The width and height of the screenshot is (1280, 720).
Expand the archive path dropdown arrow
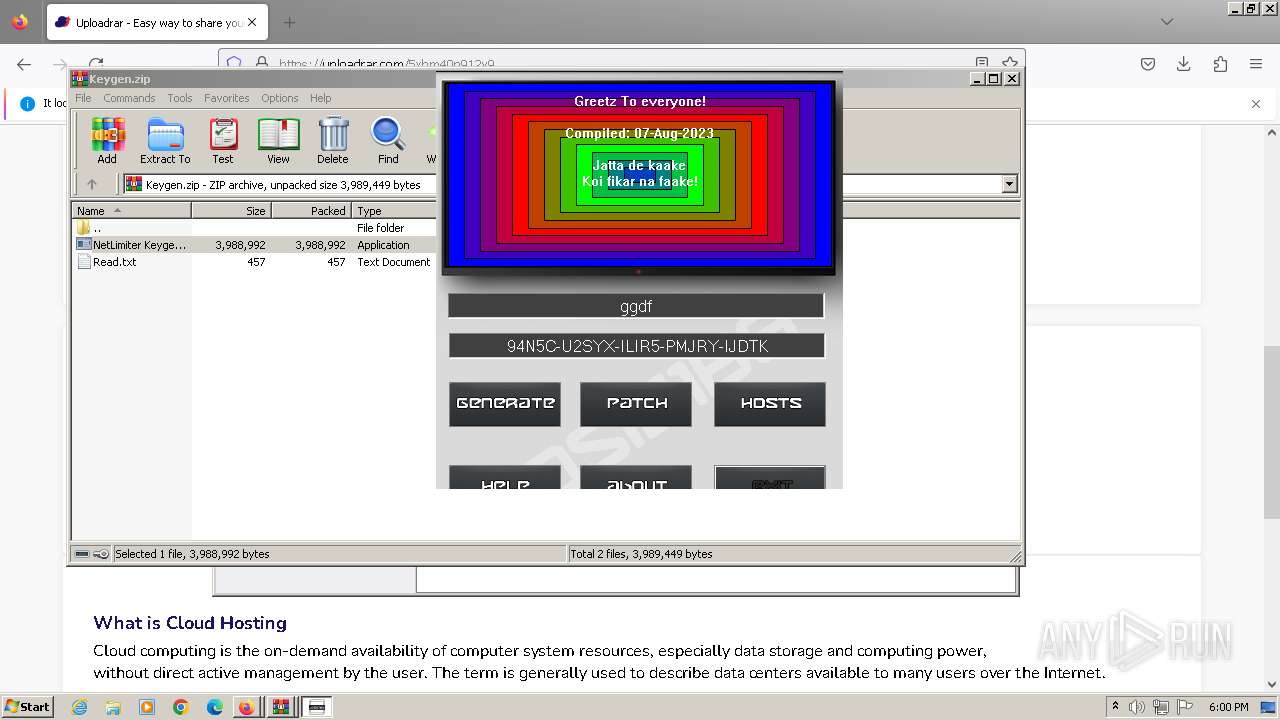click(x=1009, y=184)
